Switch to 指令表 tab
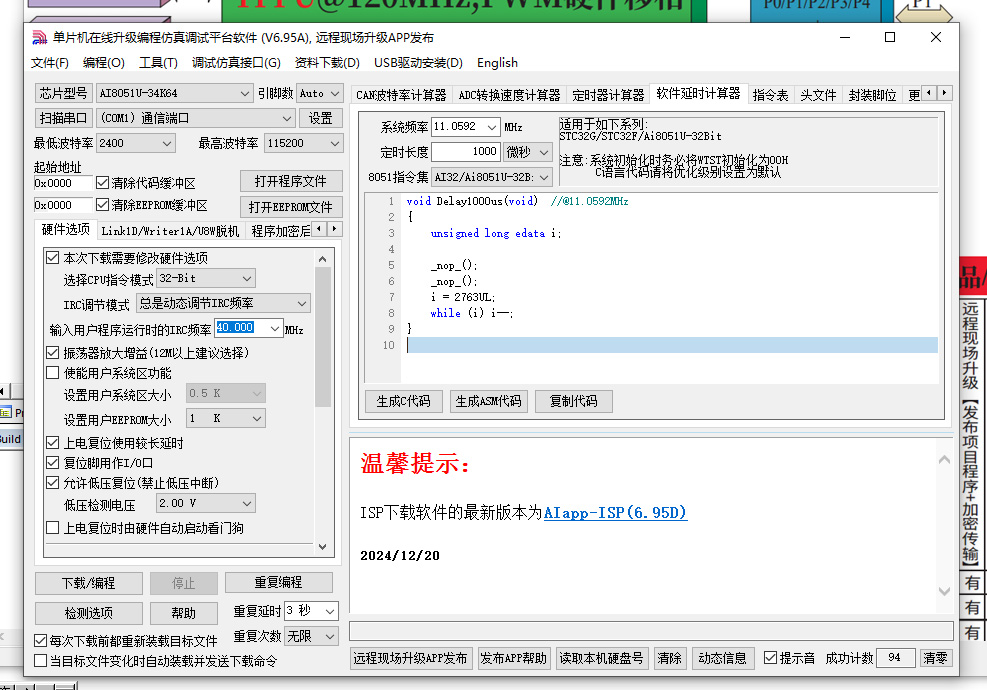This screenshot has width=987, height=690. 770,95
